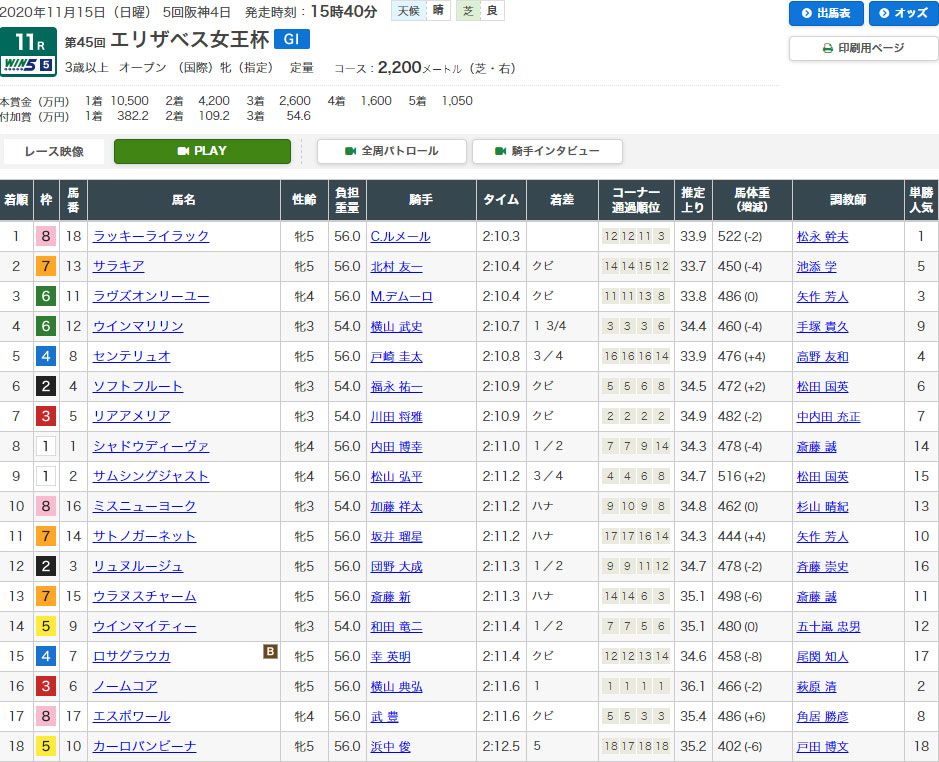Click the orange frame 7 badge for サラキア

45,266
